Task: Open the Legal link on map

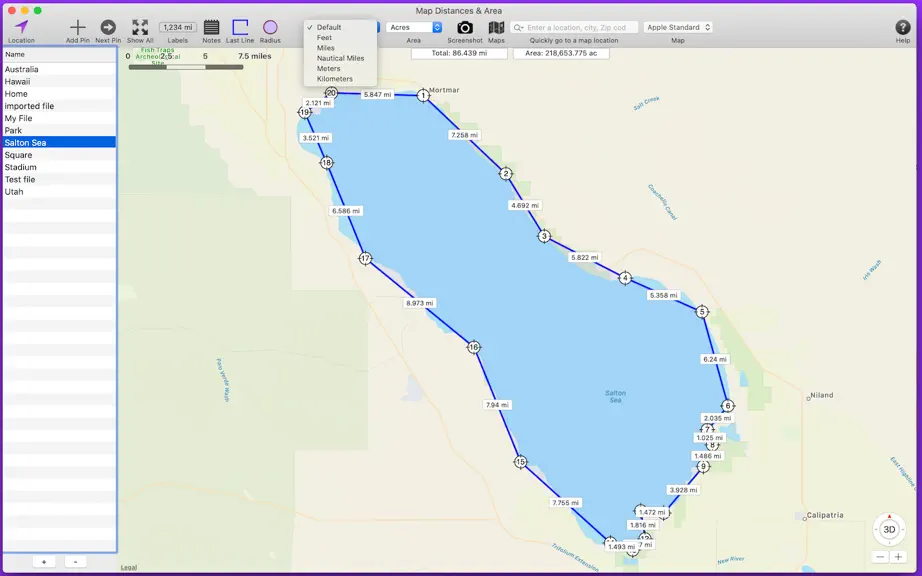Action: 129,568
